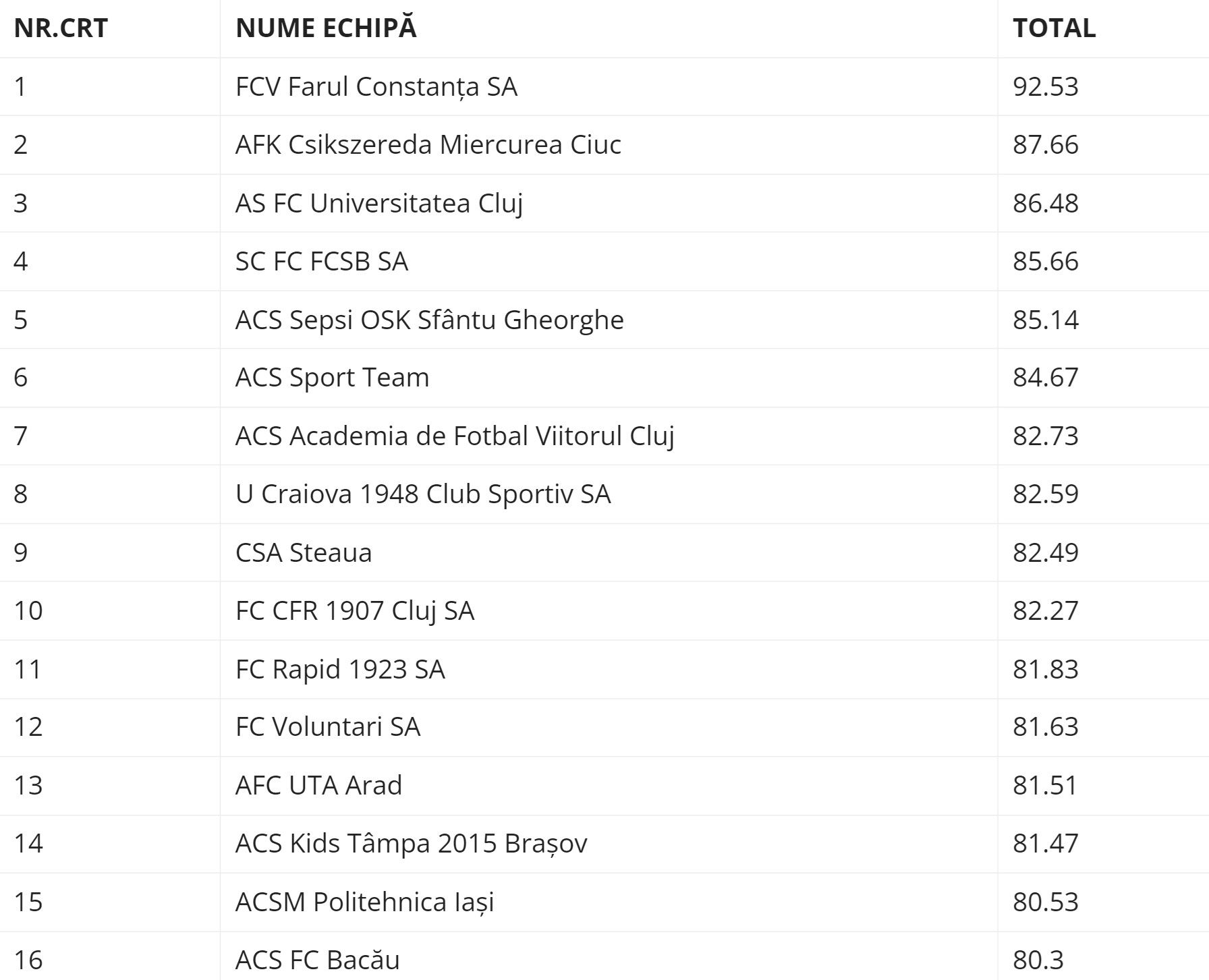Select FC CFR 1907 Cluj SA
This screenshot has width=1209, height=980.
tap(355, 611)
